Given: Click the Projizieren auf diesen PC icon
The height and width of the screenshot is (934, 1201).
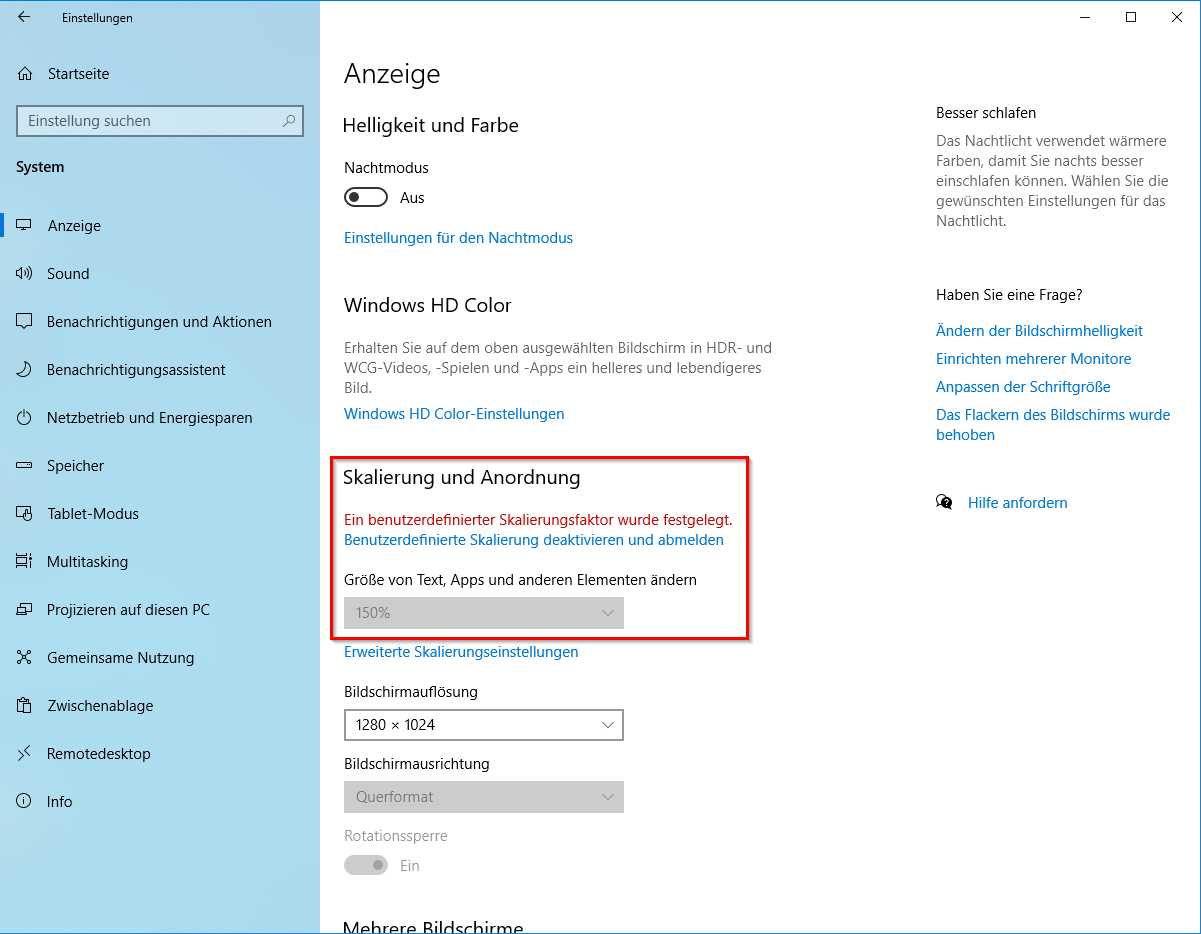Looking at the screenshot, I should 25,610.
